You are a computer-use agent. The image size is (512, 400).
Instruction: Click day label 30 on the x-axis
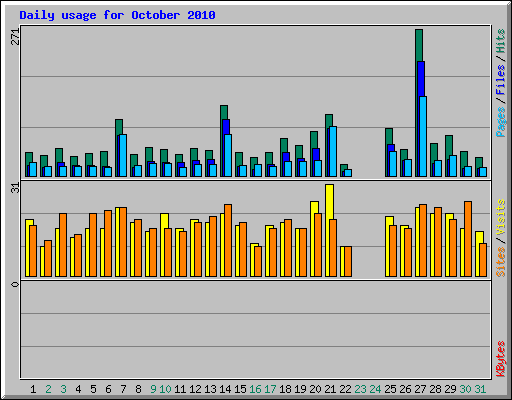[465, 389]
